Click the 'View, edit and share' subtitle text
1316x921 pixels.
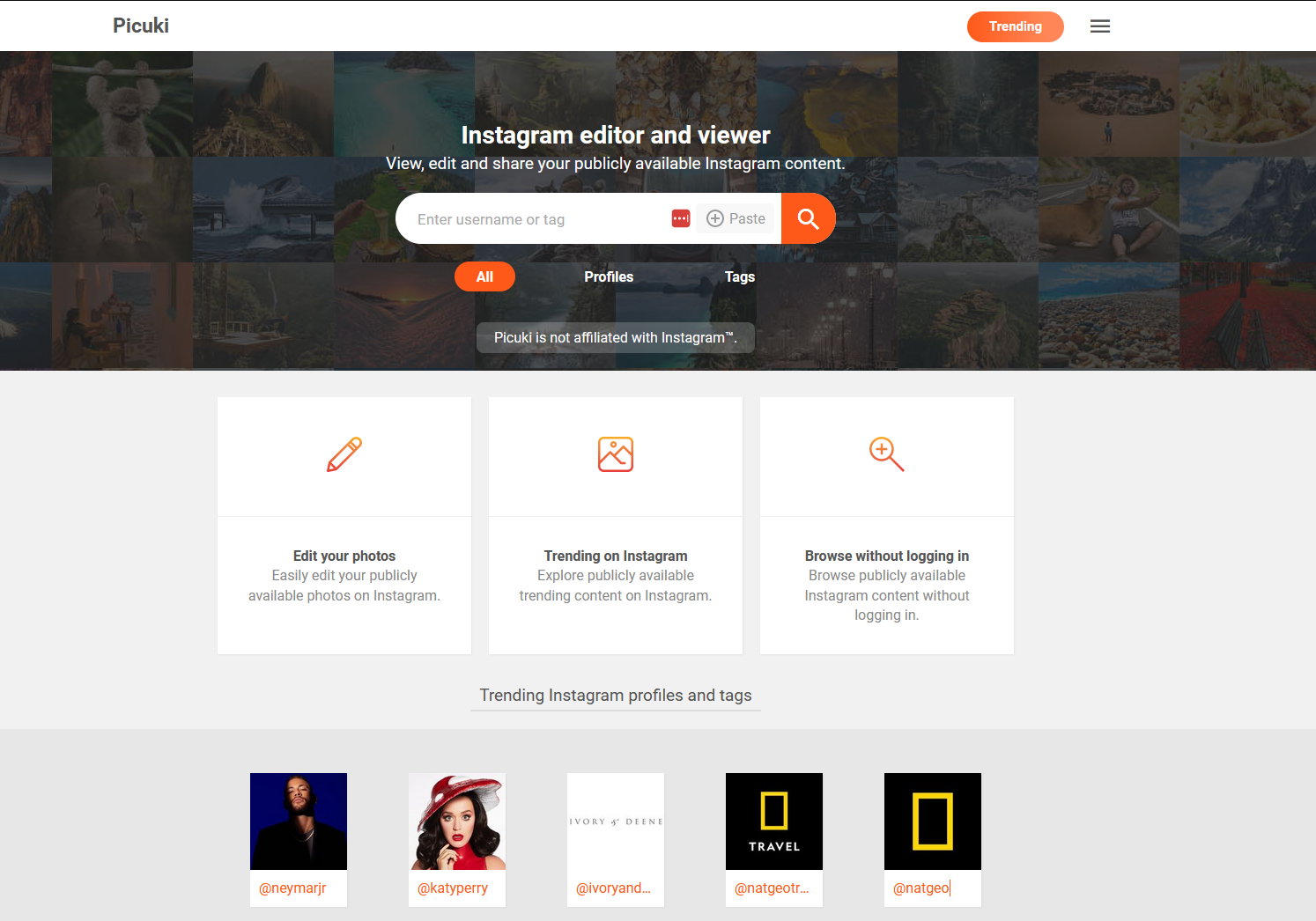(x=616, y=163)
